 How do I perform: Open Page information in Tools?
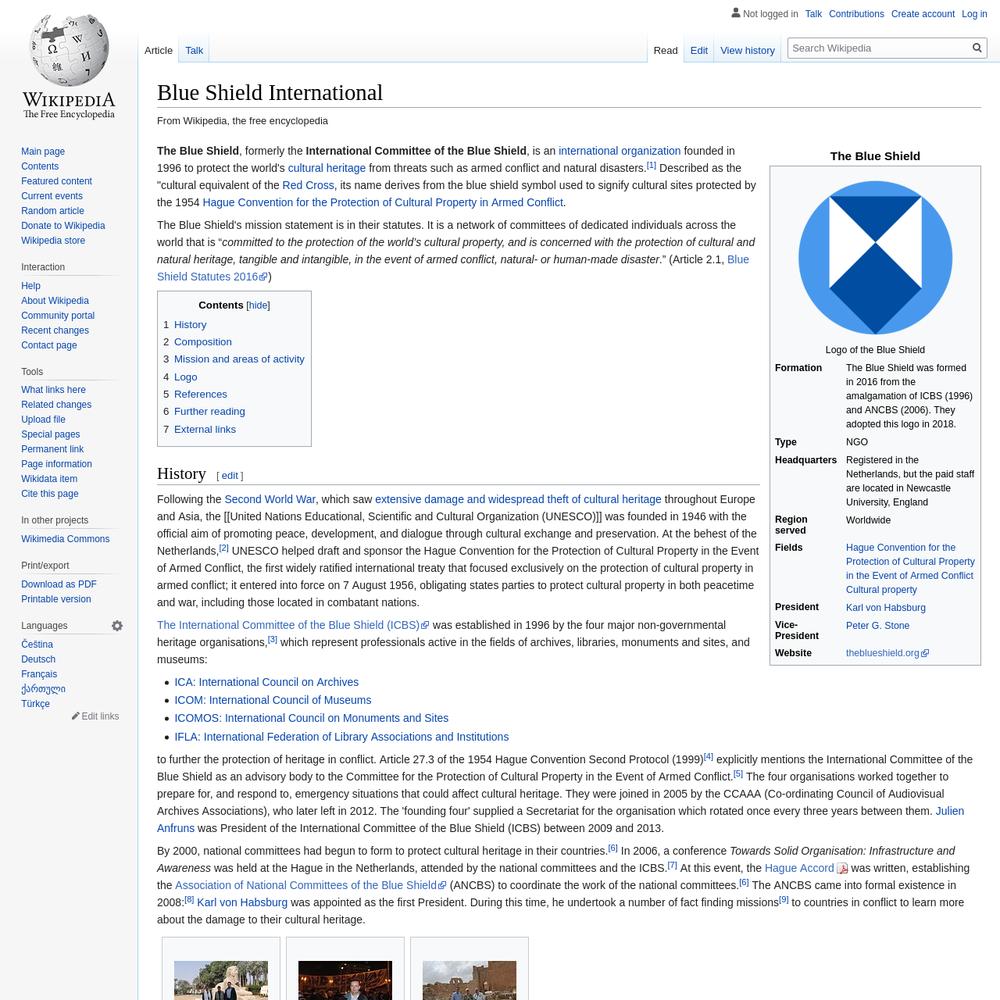tap(56, 464)
